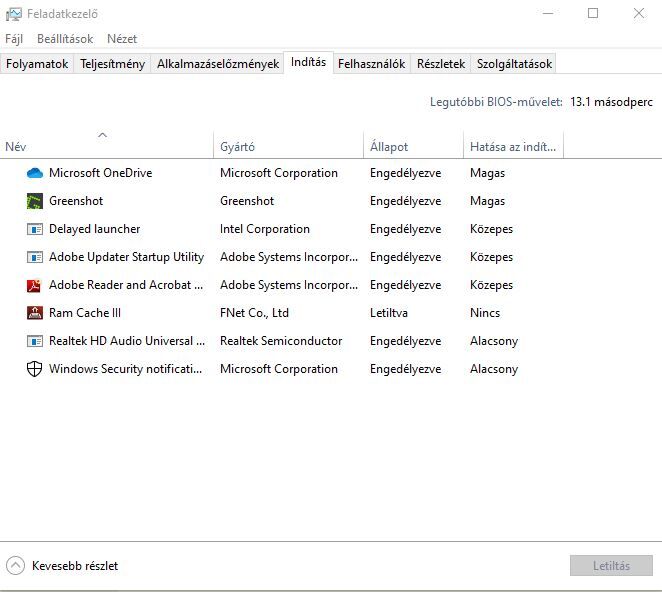This screenshot has height=592, width=662.
Task: Close the Feladatkezelő window
Action: (x=639, y=14)
